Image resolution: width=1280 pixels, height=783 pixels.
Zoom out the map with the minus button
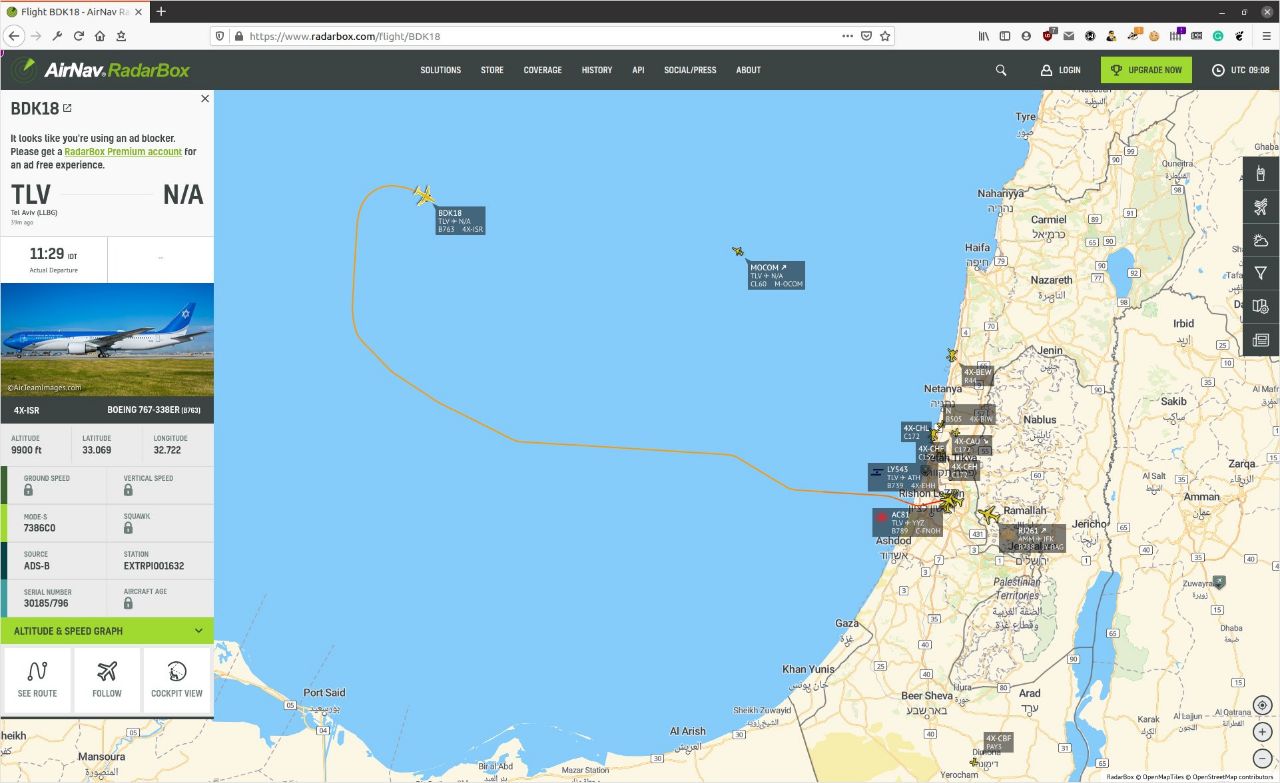[1262, 758]
